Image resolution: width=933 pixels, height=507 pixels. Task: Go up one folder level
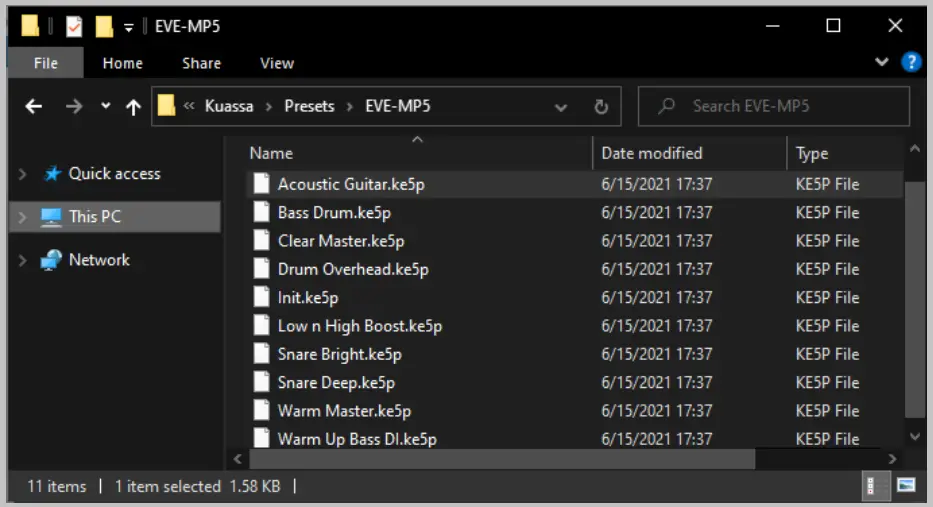tap(133, 107)
